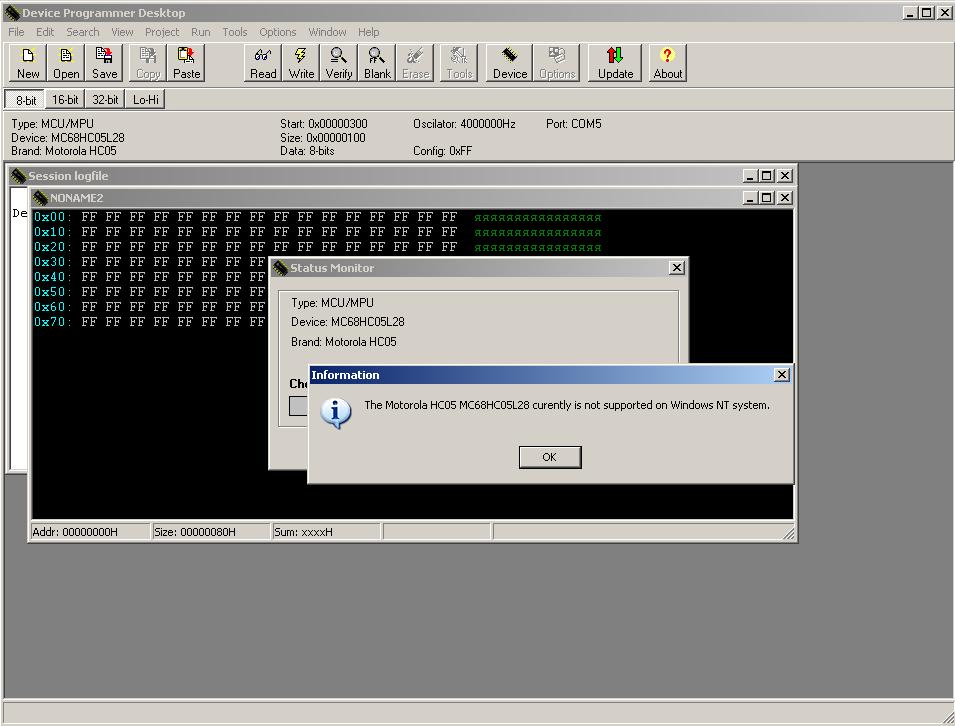
Task: Open the Device selection icon
Action: click(x=509, y=62)
